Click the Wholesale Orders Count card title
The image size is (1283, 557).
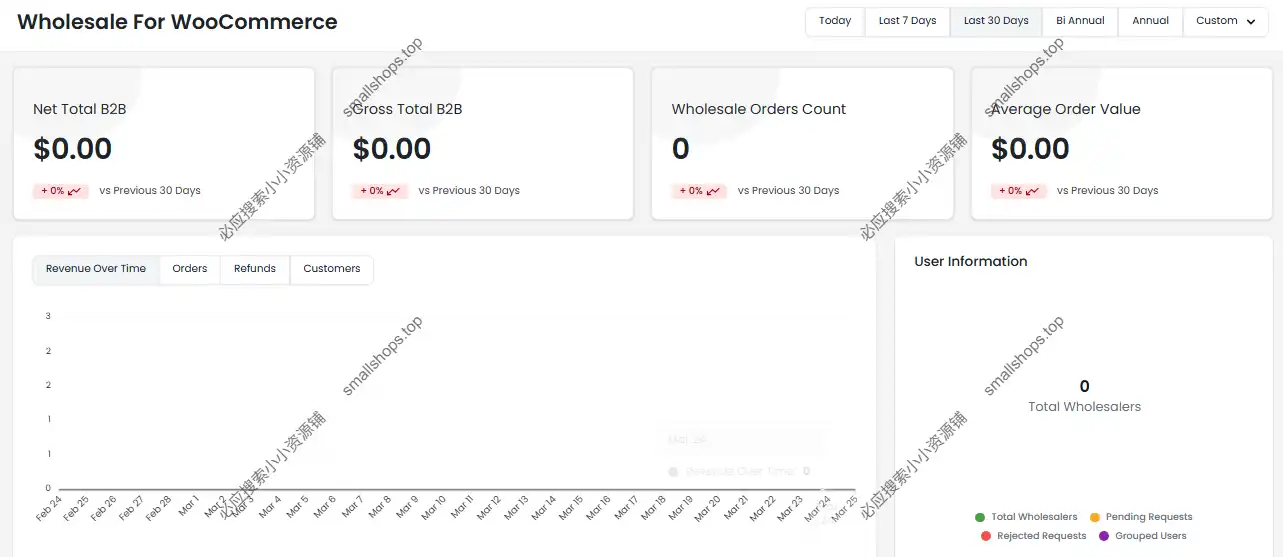[x=759, y=109]
